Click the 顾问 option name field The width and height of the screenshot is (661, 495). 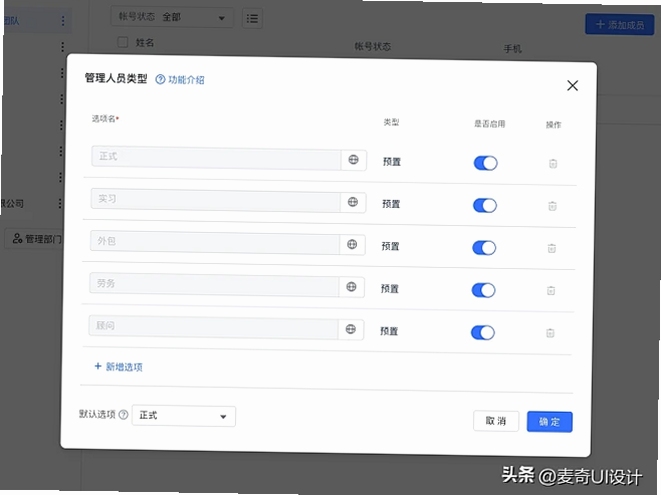tap(213, 327)
